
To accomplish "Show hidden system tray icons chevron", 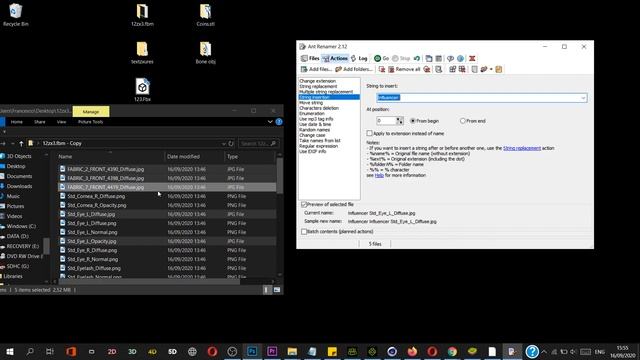I will pyautogui.click(x=544, y=351).
